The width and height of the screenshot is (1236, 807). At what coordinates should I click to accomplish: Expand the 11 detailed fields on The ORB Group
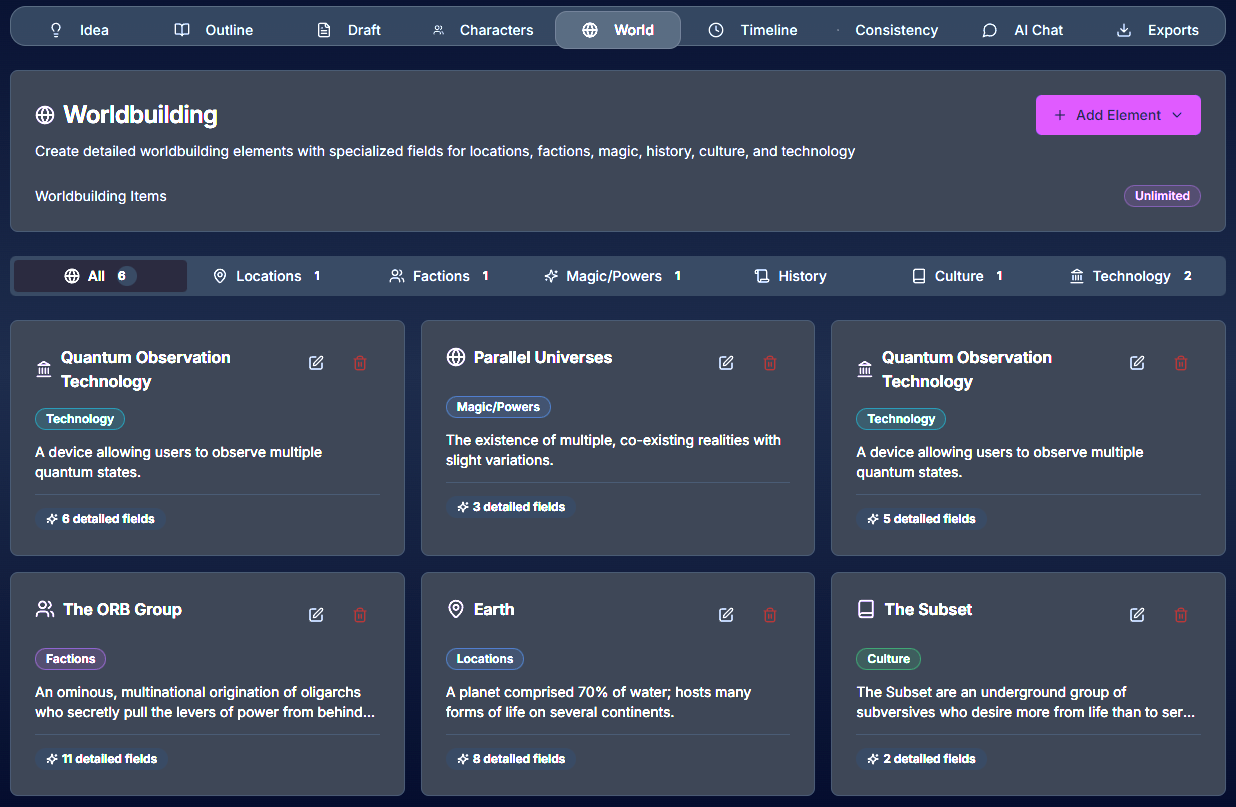click(100, 758)
